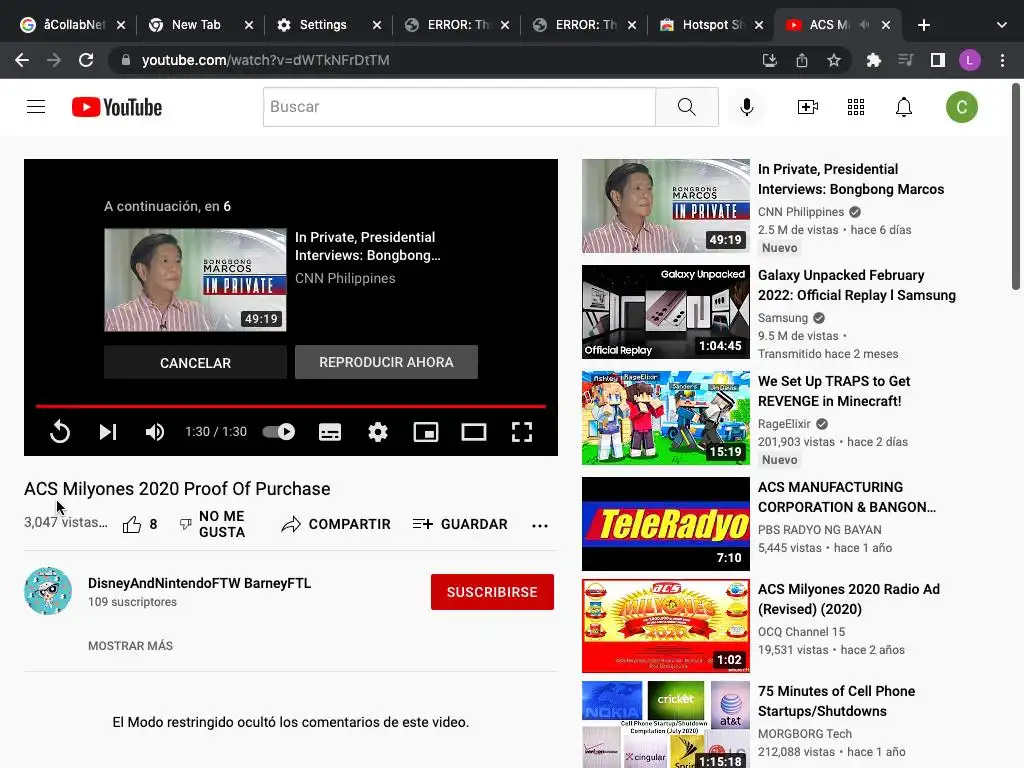Image resolution: width=1024 pixels, height=768 pixels.
Task: Go back in browser history
Action: pyautogui.click(x=22, y=60)
